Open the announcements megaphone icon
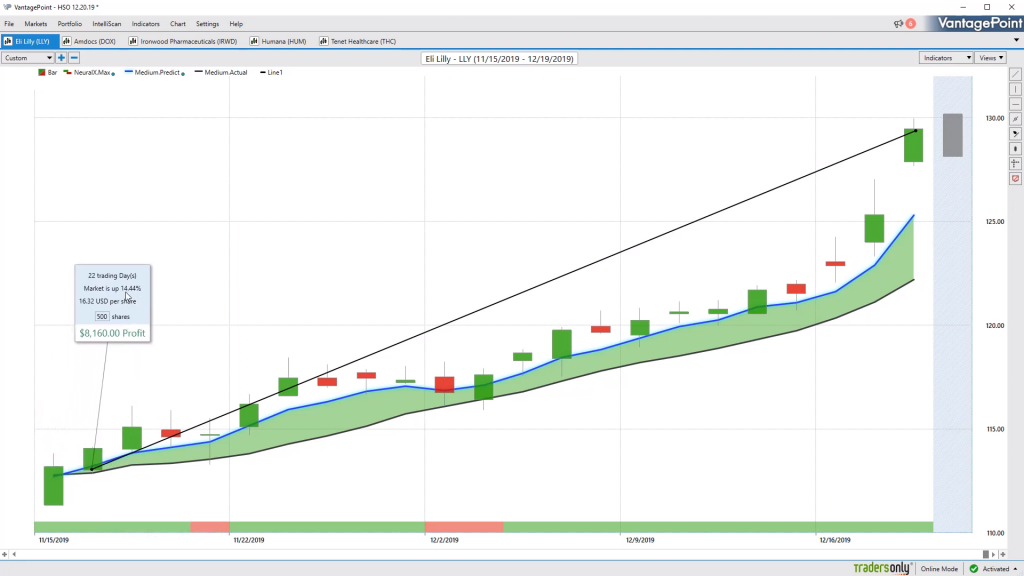The width and height of the screenshot is (1024, 576). pyautogui.click(x=899, y=24)
